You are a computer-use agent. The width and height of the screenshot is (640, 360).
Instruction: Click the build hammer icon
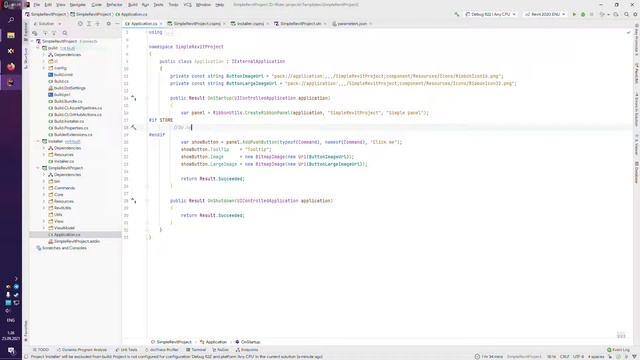(x=456, y=14)
